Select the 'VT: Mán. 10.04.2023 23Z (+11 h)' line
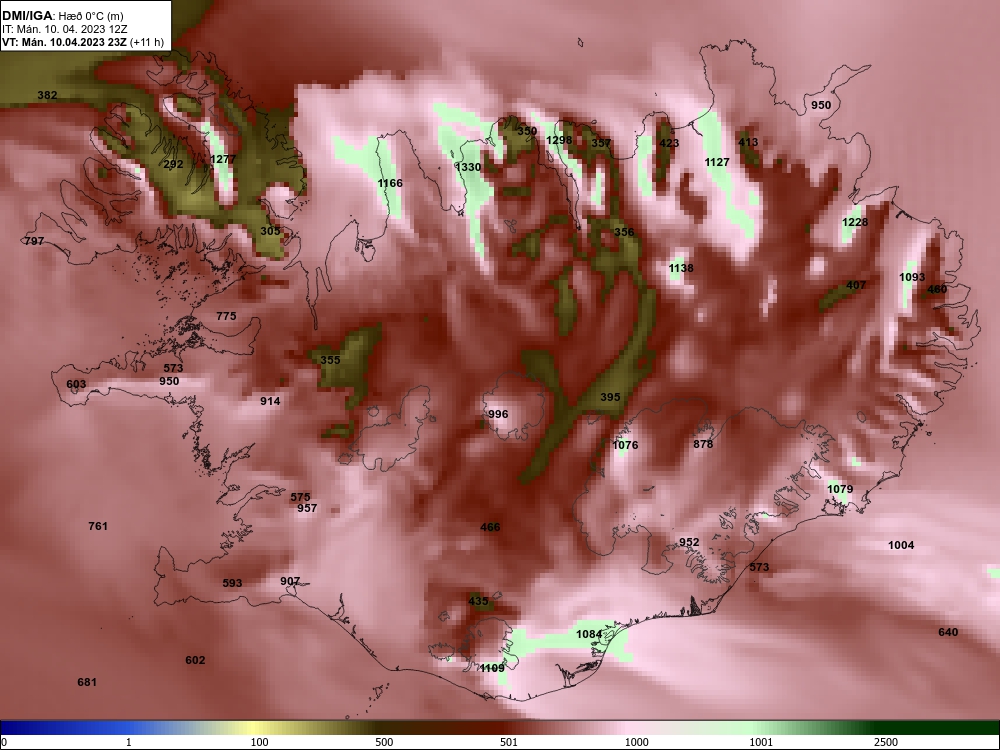The height and width of the screenshot is (750, 1000). coord(83,43)
